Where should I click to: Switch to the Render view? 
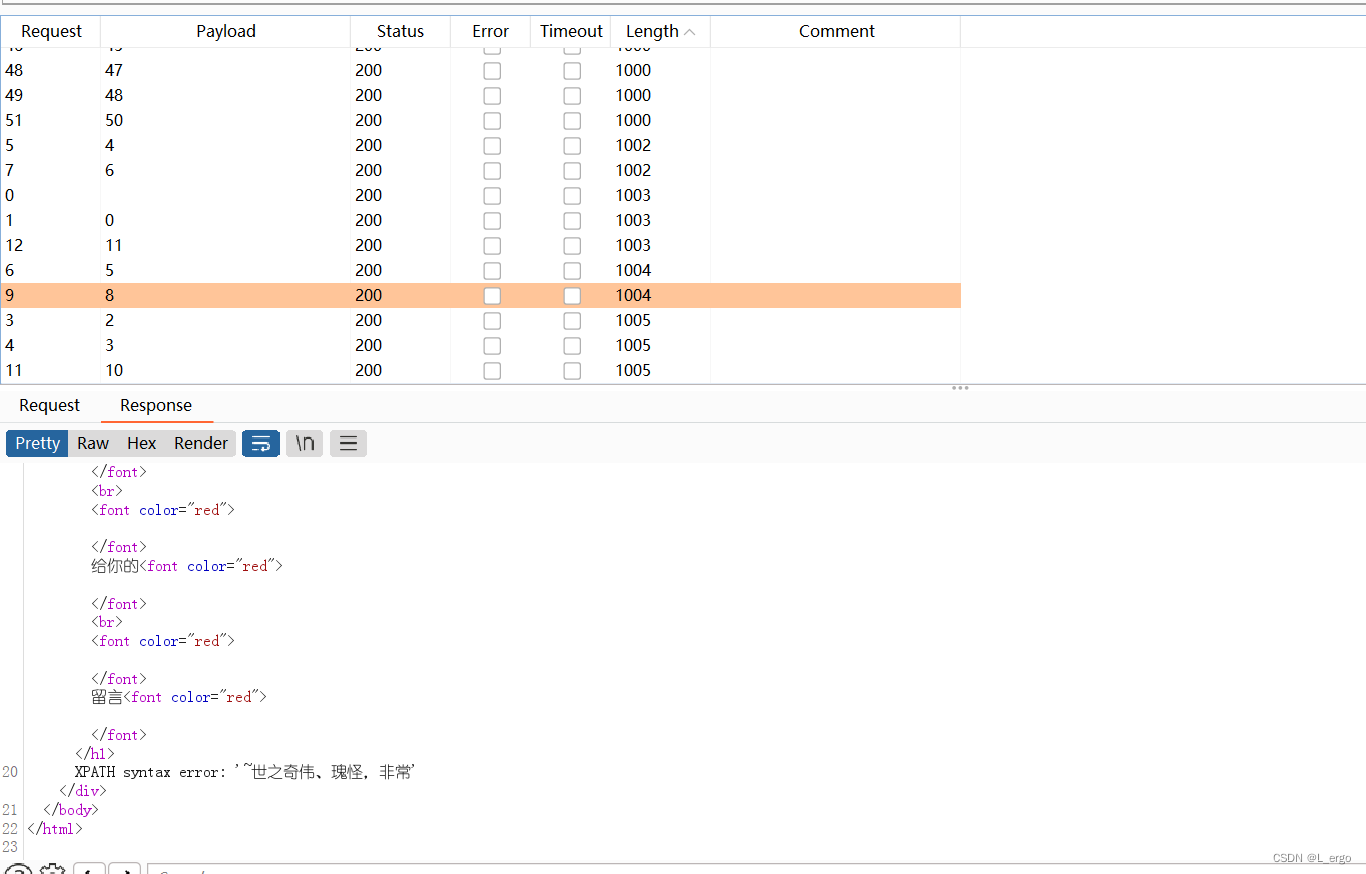point(200,443)
